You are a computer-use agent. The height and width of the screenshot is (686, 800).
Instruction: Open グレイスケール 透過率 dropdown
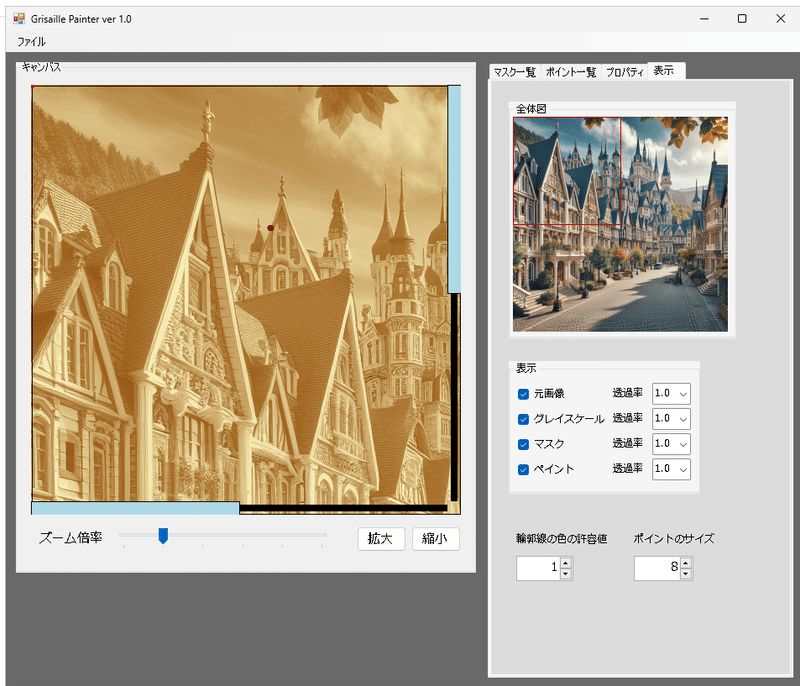671,419
